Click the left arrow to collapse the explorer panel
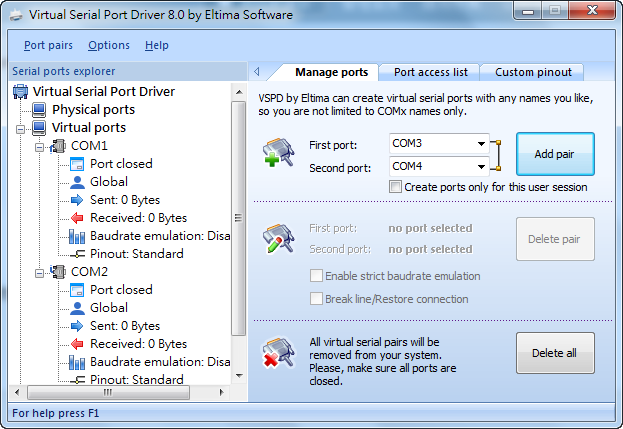This screenshot has height=429, width=623. coord(257,72)
